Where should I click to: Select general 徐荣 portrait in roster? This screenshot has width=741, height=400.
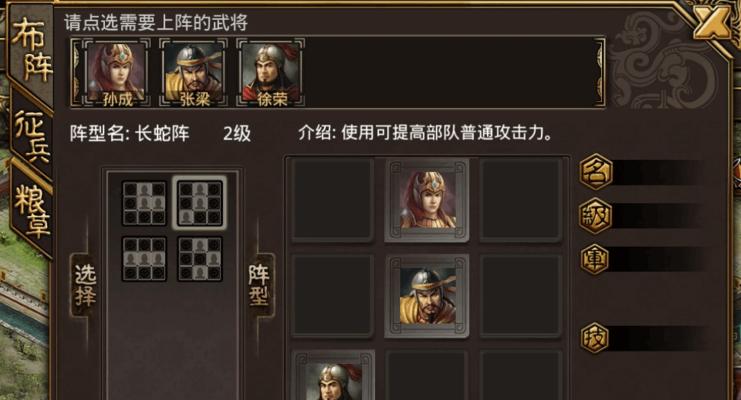271,72
